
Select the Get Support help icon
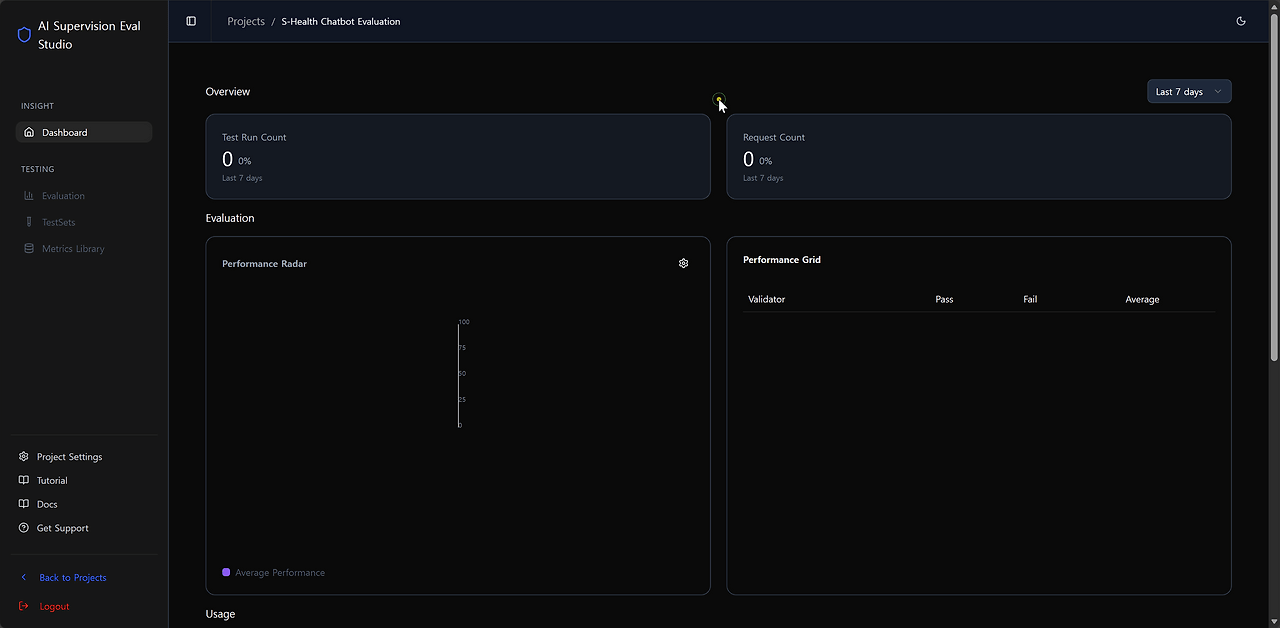pos(23,528)
